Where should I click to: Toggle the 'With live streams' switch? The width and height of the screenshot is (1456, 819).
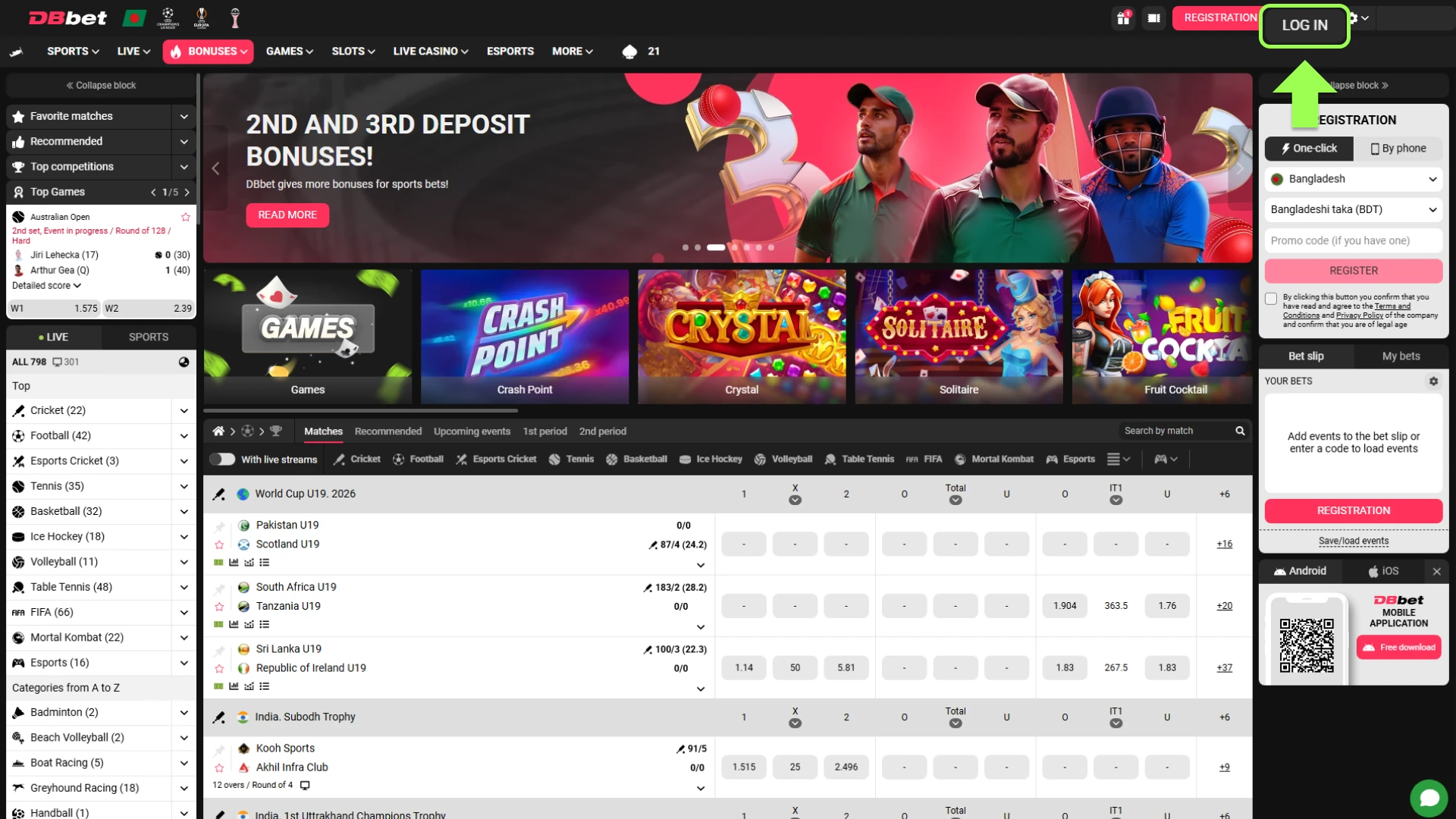[x=222, y=459]
